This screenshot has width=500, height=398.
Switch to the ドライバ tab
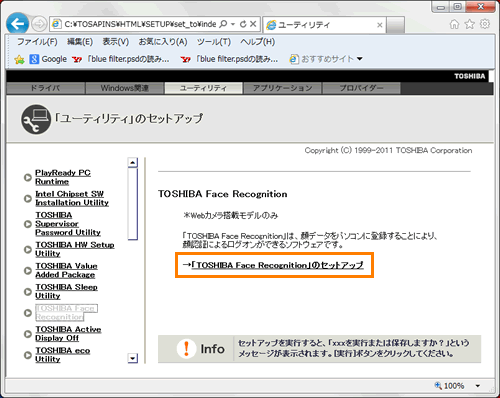(x=45, y=88)
